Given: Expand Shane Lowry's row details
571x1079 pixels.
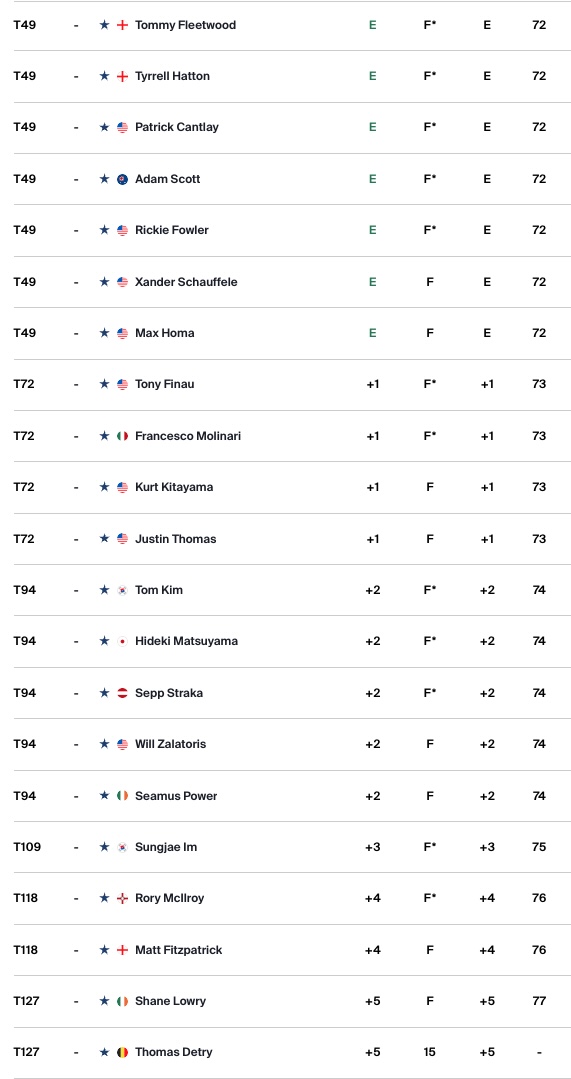Looking at the screenshot, I should pyautogui.click(x=286, y=1001).
